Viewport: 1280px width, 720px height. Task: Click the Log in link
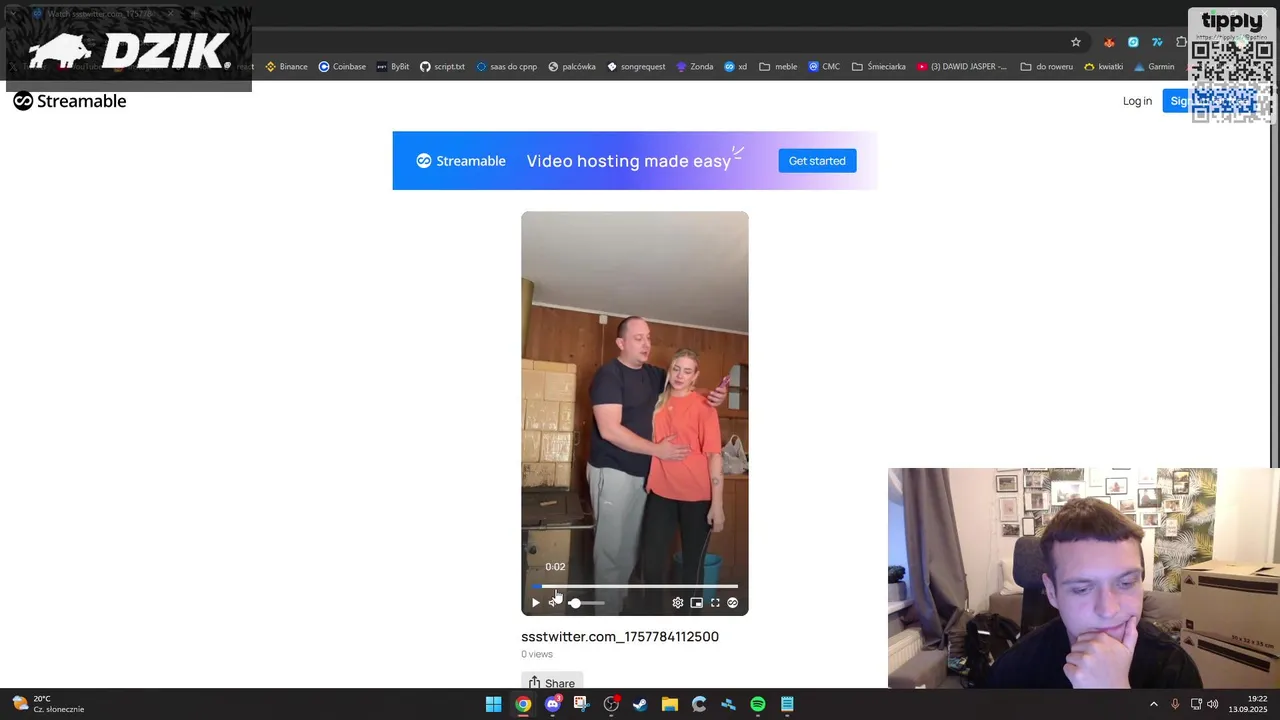[1137, 101]
